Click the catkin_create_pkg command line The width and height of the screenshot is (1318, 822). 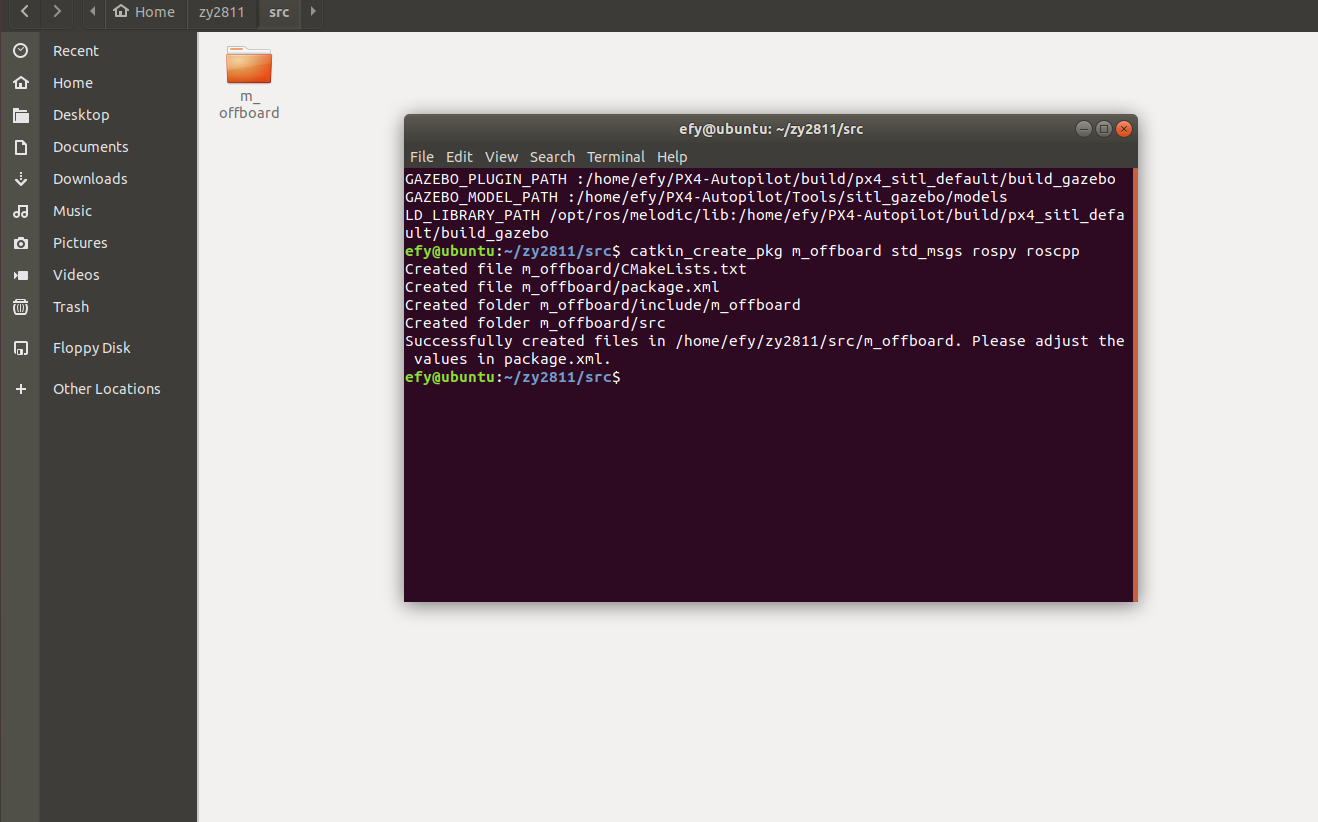742,251
